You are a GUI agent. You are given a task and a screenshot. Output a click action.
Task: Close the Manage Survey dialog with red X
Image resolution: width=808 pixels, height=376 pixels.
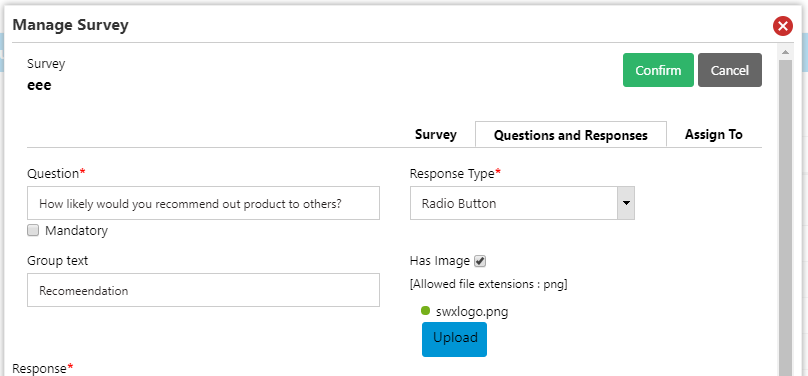[783, 26]
